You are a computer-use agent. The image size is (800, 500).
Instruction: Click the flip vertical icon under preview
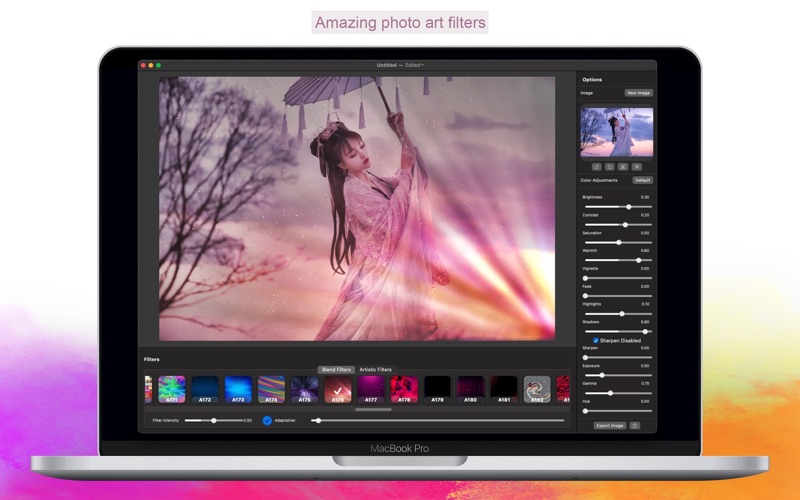[623, 167]
